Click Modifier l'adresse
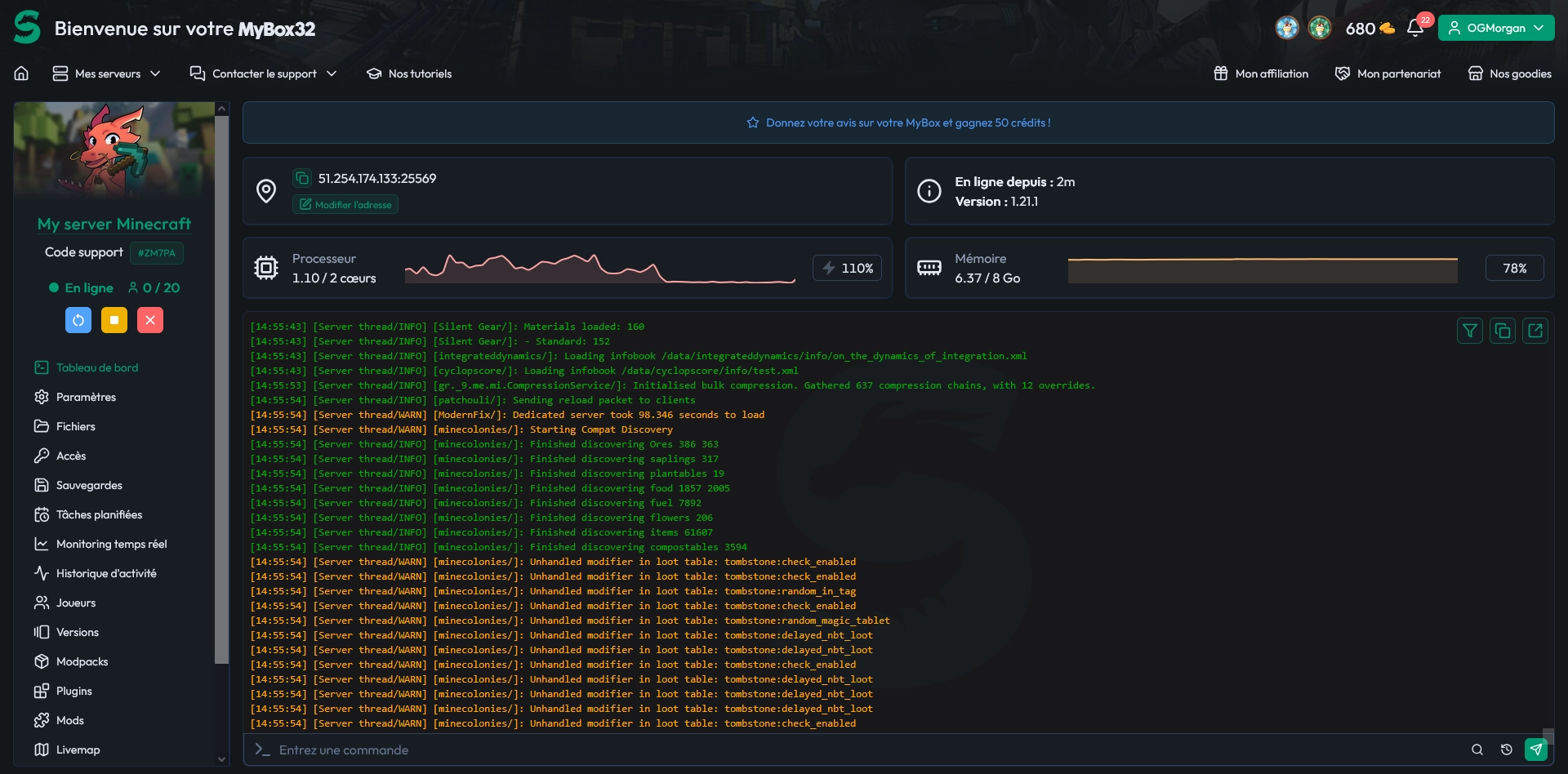The image size is (1568, 774). [x=345, y=204]
